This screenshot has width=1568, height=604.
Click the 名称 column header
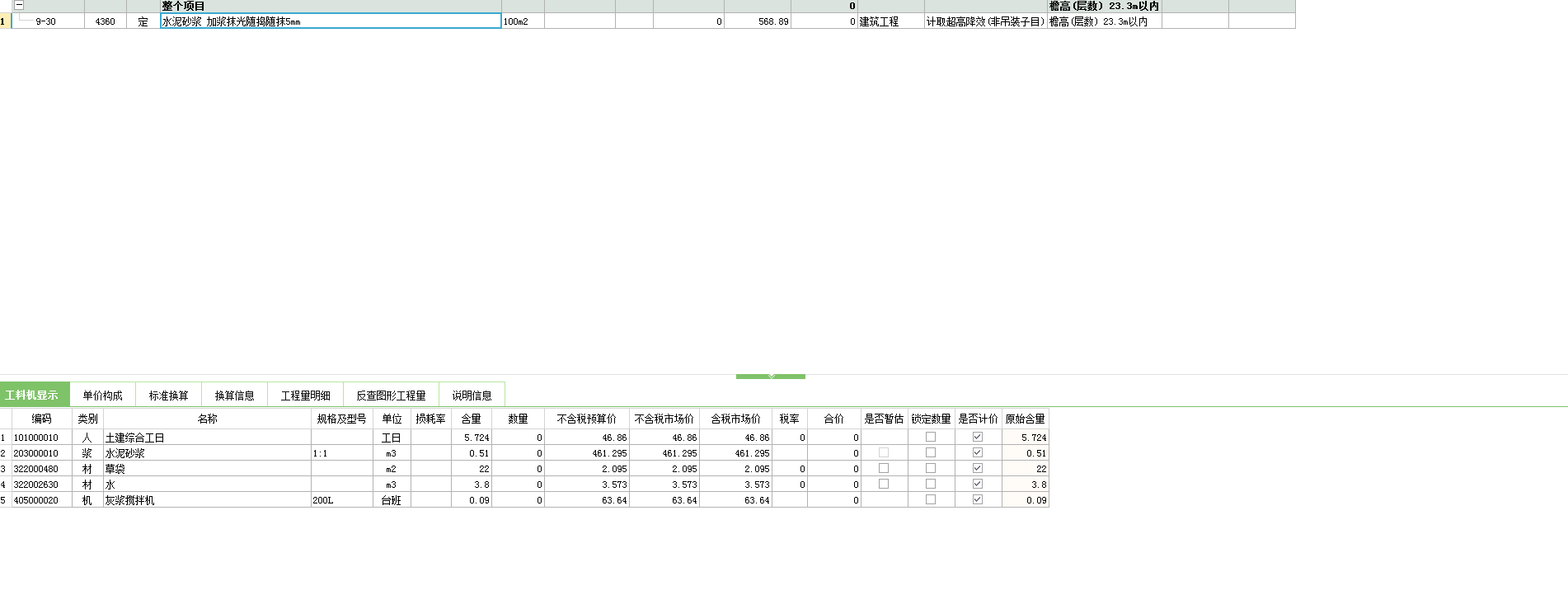click(x=207, y=419)
